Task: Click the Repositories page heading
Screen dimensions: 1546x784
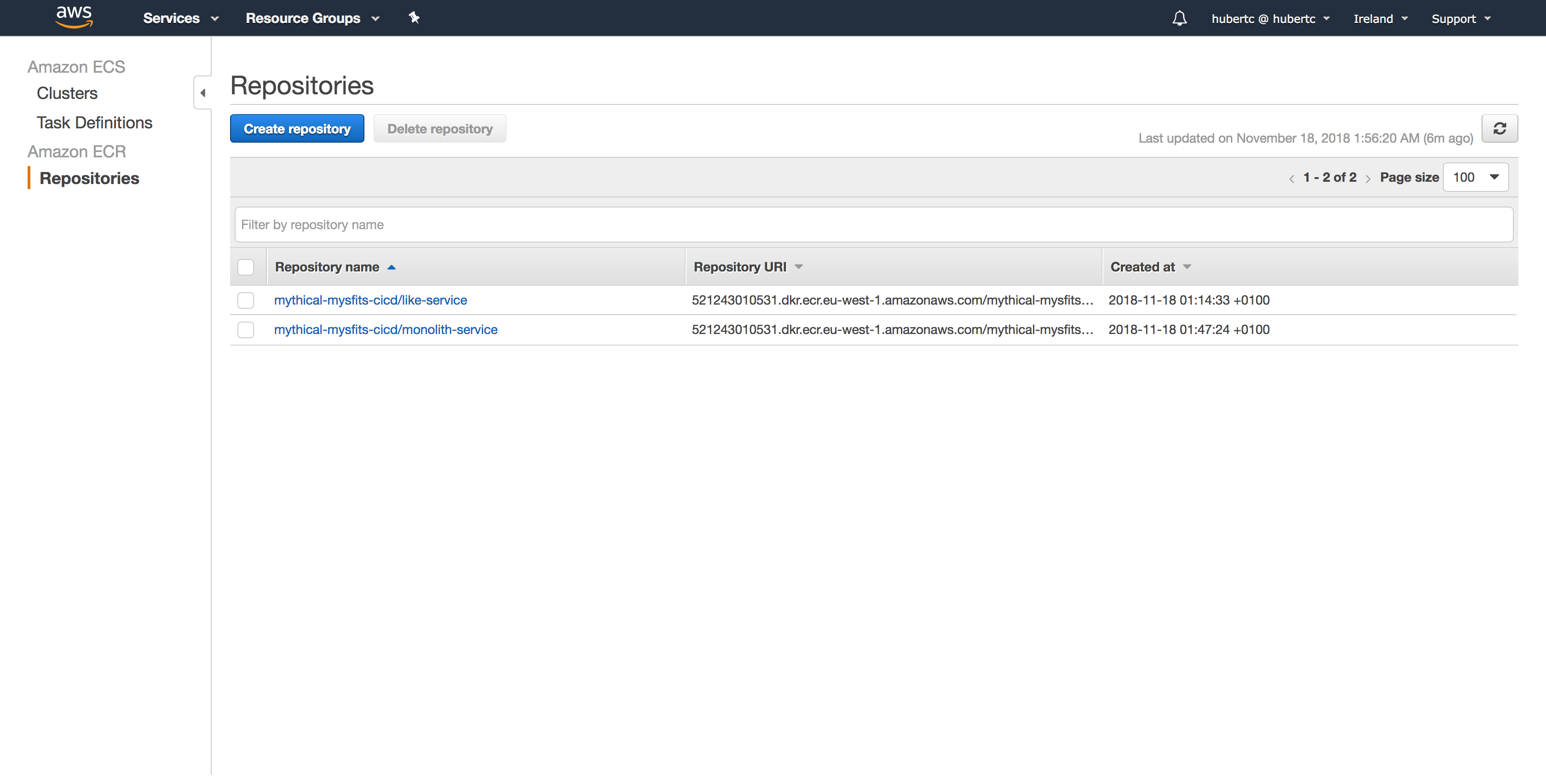Action: 302,86
